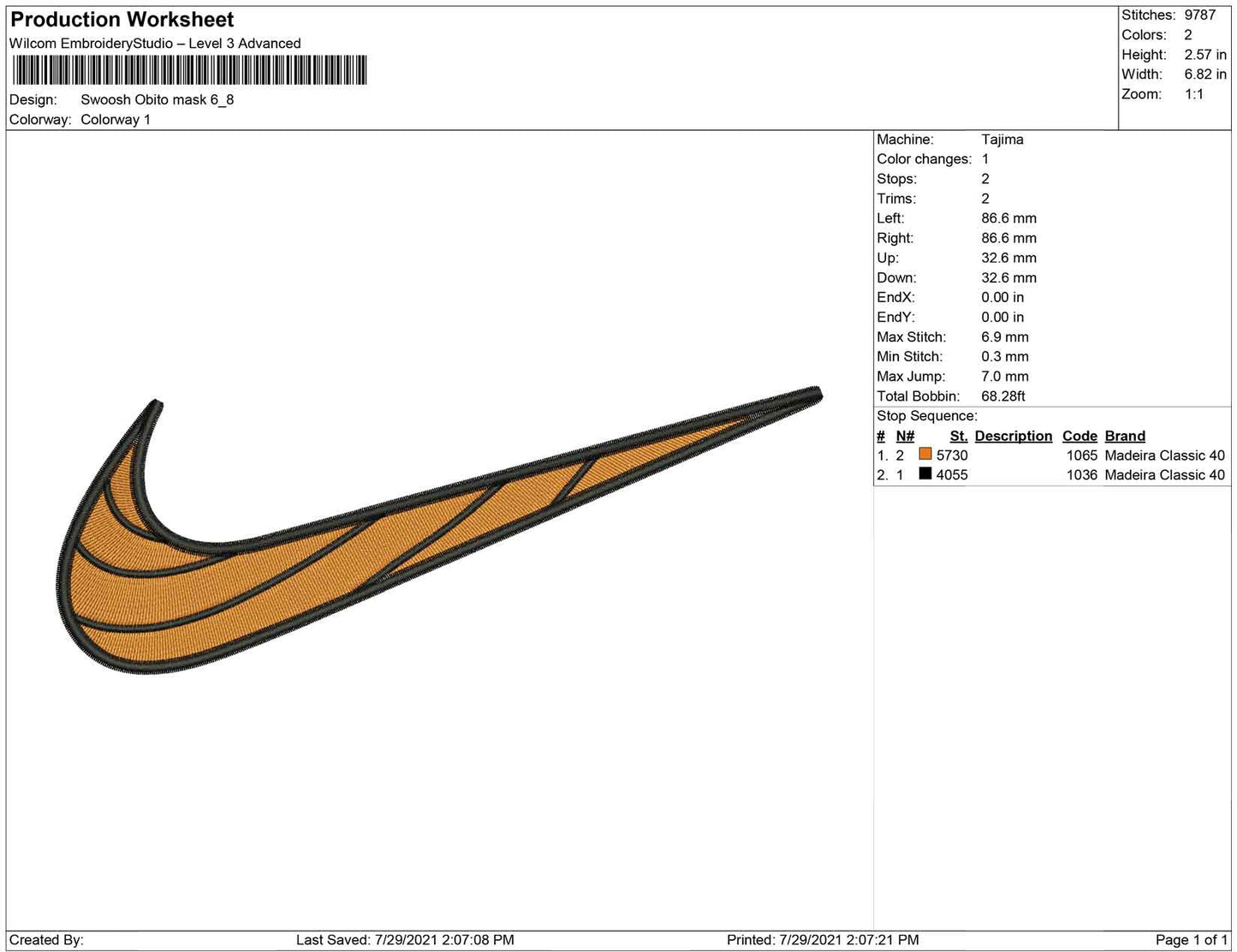Click the "Stops:" label
1237x952 pixels.
896,179
